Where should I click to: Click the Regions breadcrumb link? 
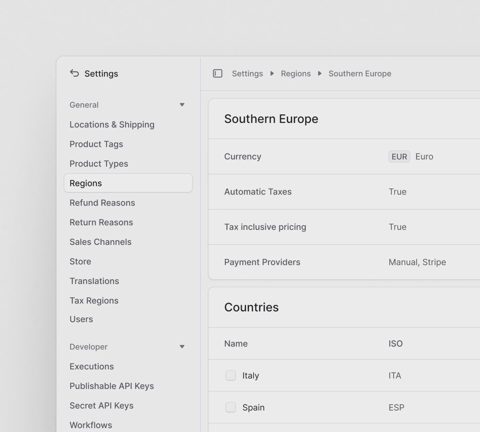[x=296, y=74]
